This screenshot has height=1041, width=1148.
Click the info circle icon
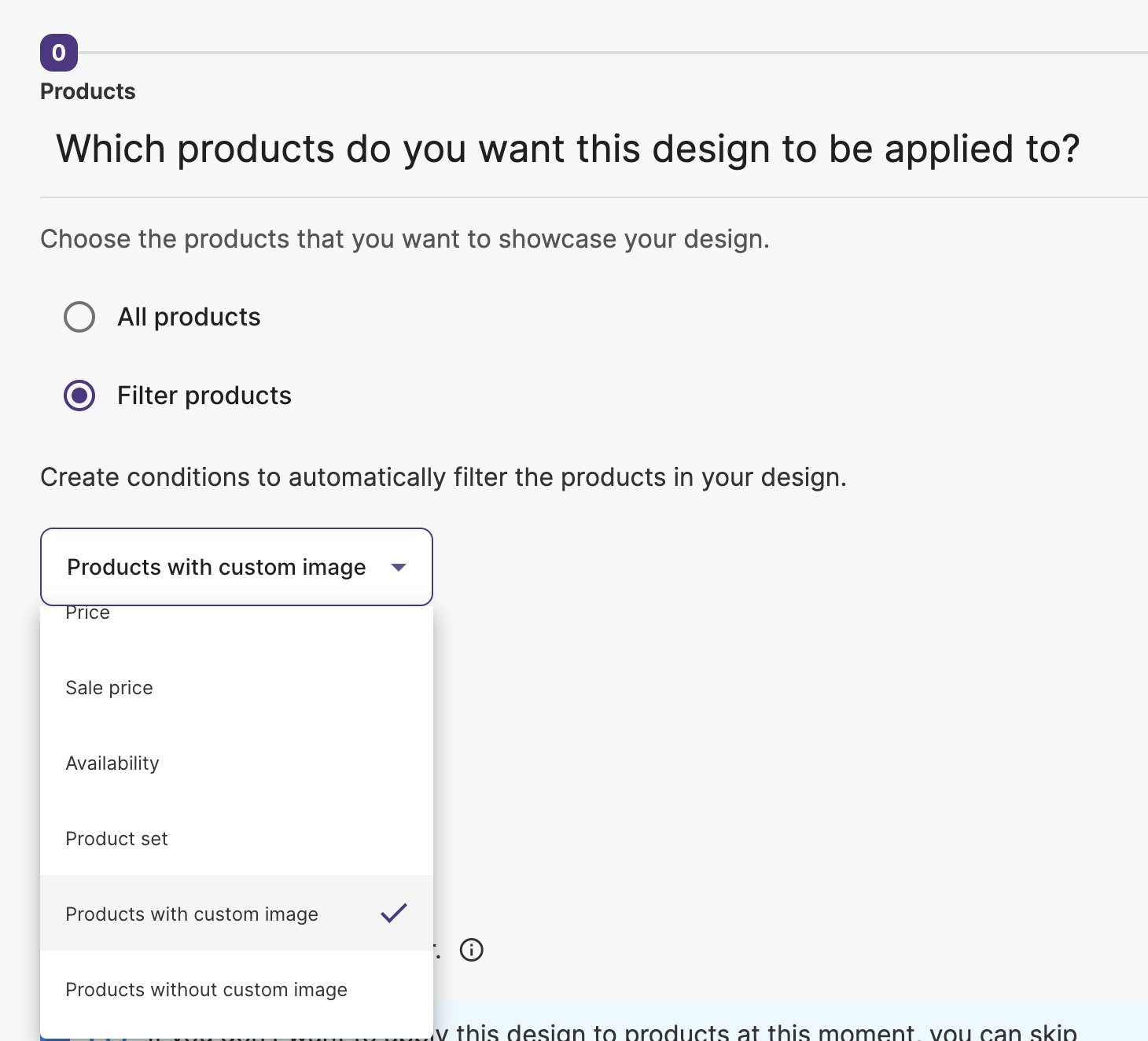(x=471, y=950)
